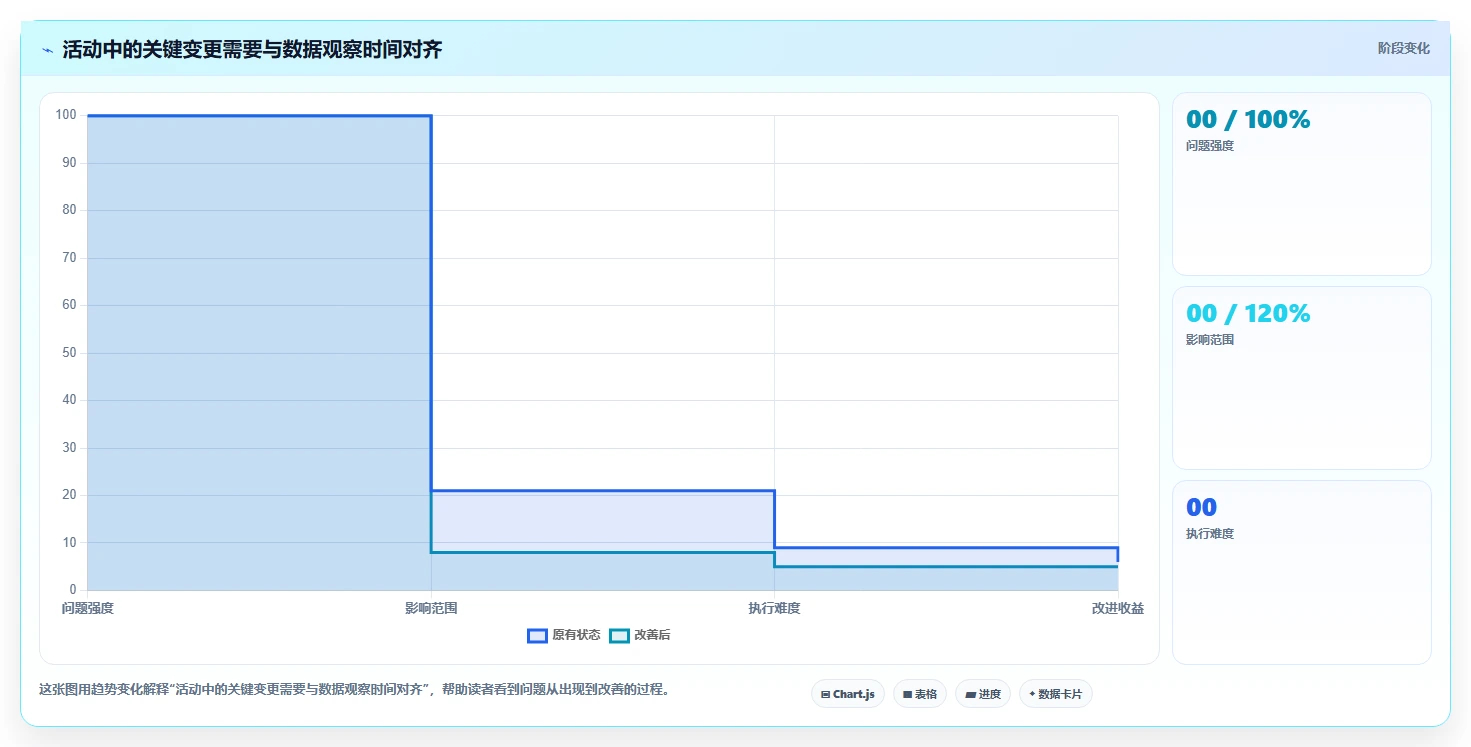
Task: Click the 00 / 120% 影响范围 card
Action: pos(1302,378)
